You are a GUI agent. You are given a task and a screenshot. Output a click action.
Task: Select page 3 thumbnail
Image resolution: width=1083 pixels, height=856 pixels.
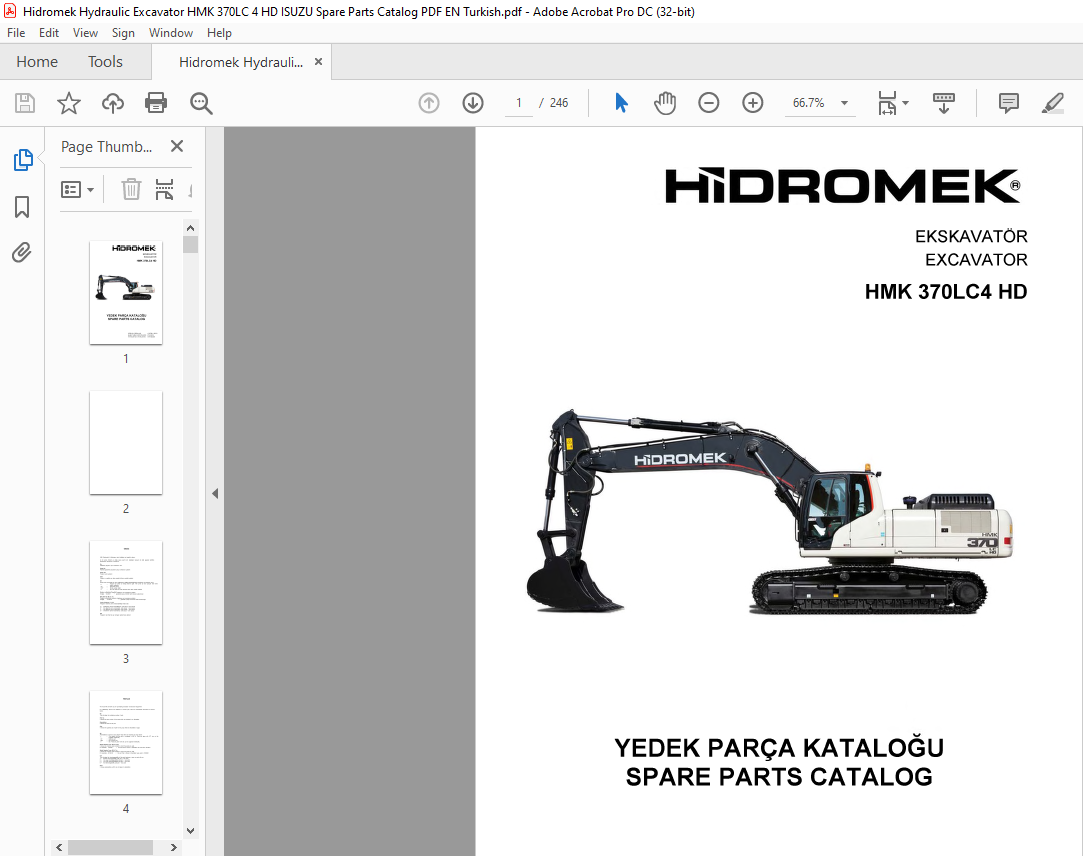pos(126,592)
